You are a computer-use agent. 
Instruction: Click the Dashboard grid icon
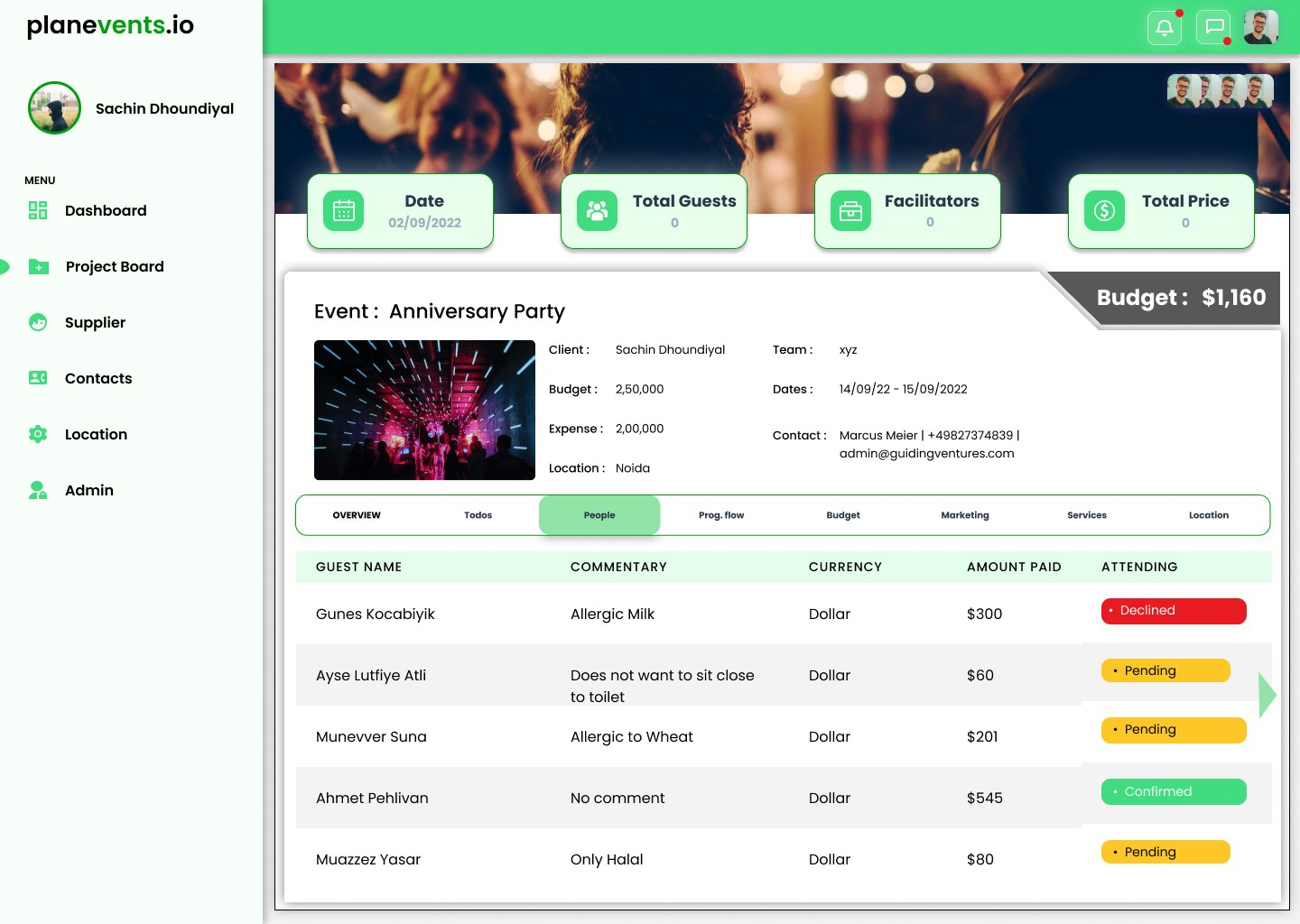(38, 210)
